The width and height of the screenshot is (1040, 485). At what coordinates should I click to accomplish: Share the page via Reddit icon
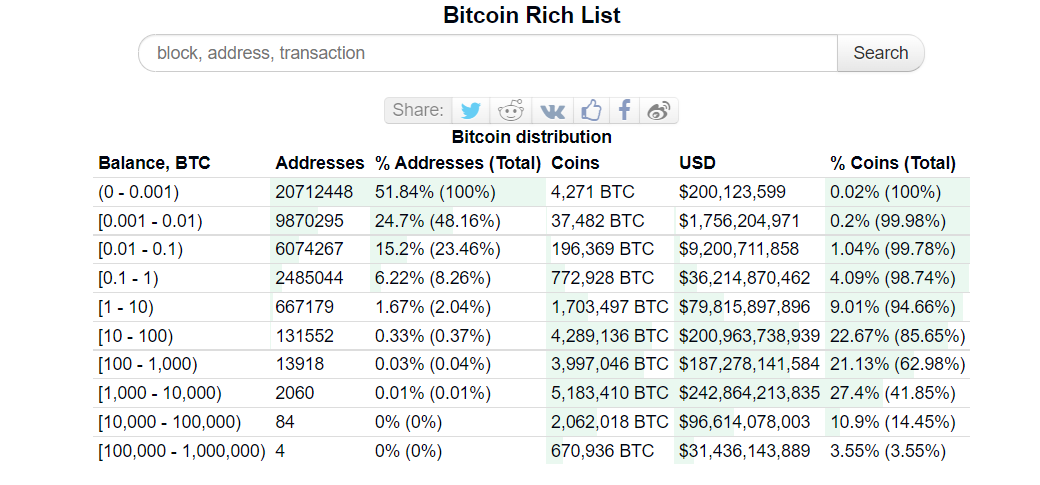(511, 110)
